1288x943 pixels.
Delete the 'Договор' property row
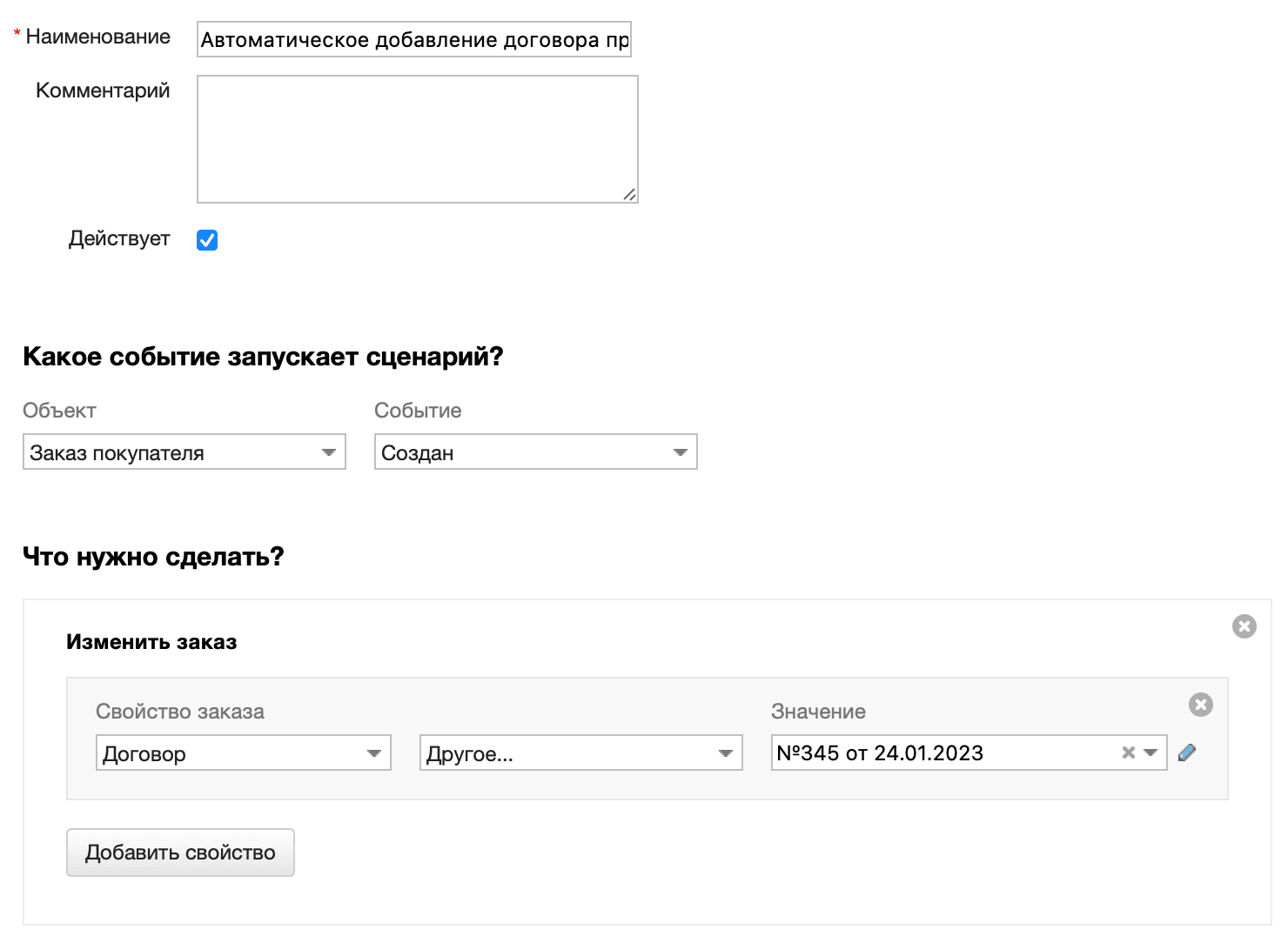[x=1200, y=705]
